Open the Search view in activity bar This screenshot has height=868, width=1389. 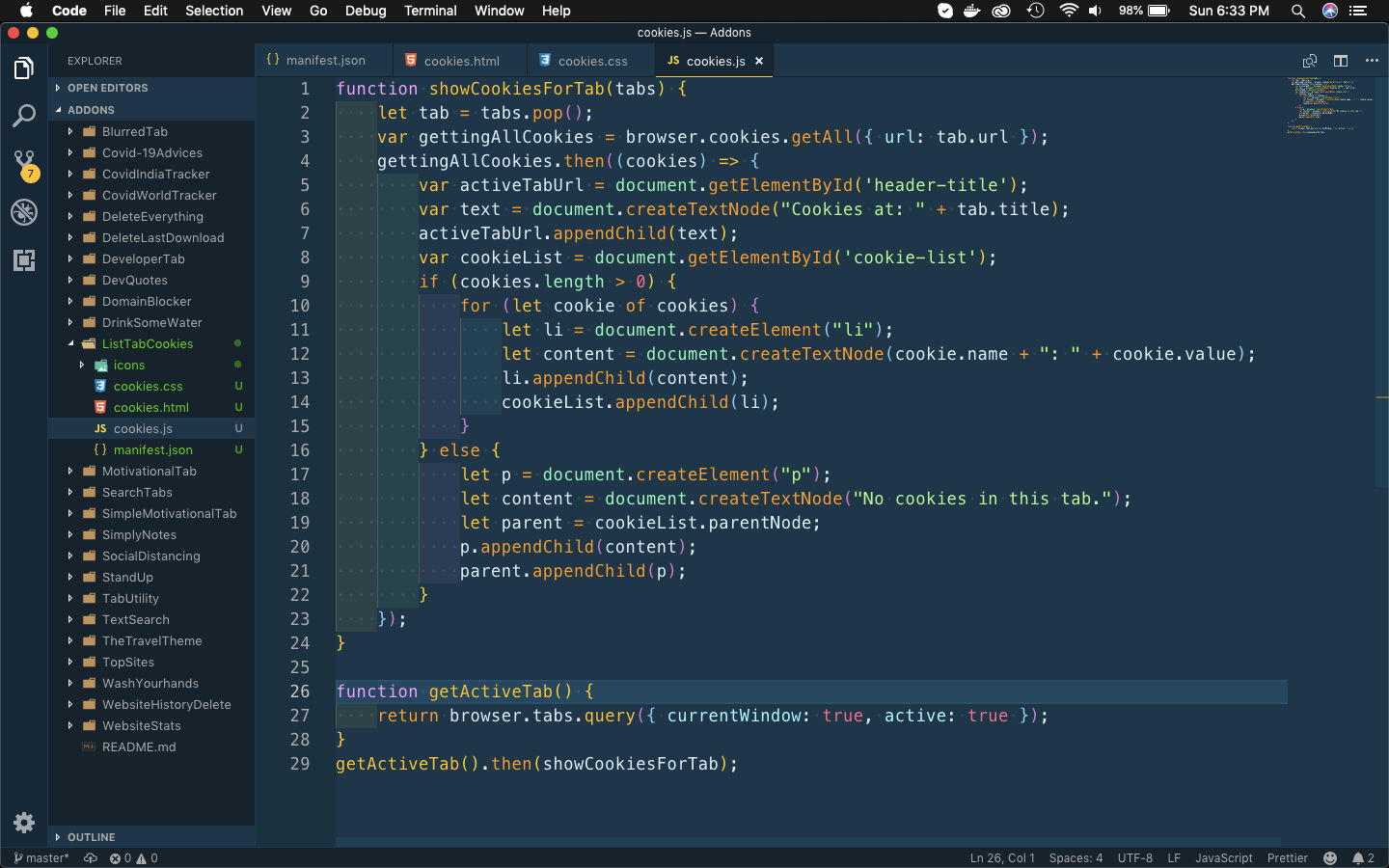point(24,116)
